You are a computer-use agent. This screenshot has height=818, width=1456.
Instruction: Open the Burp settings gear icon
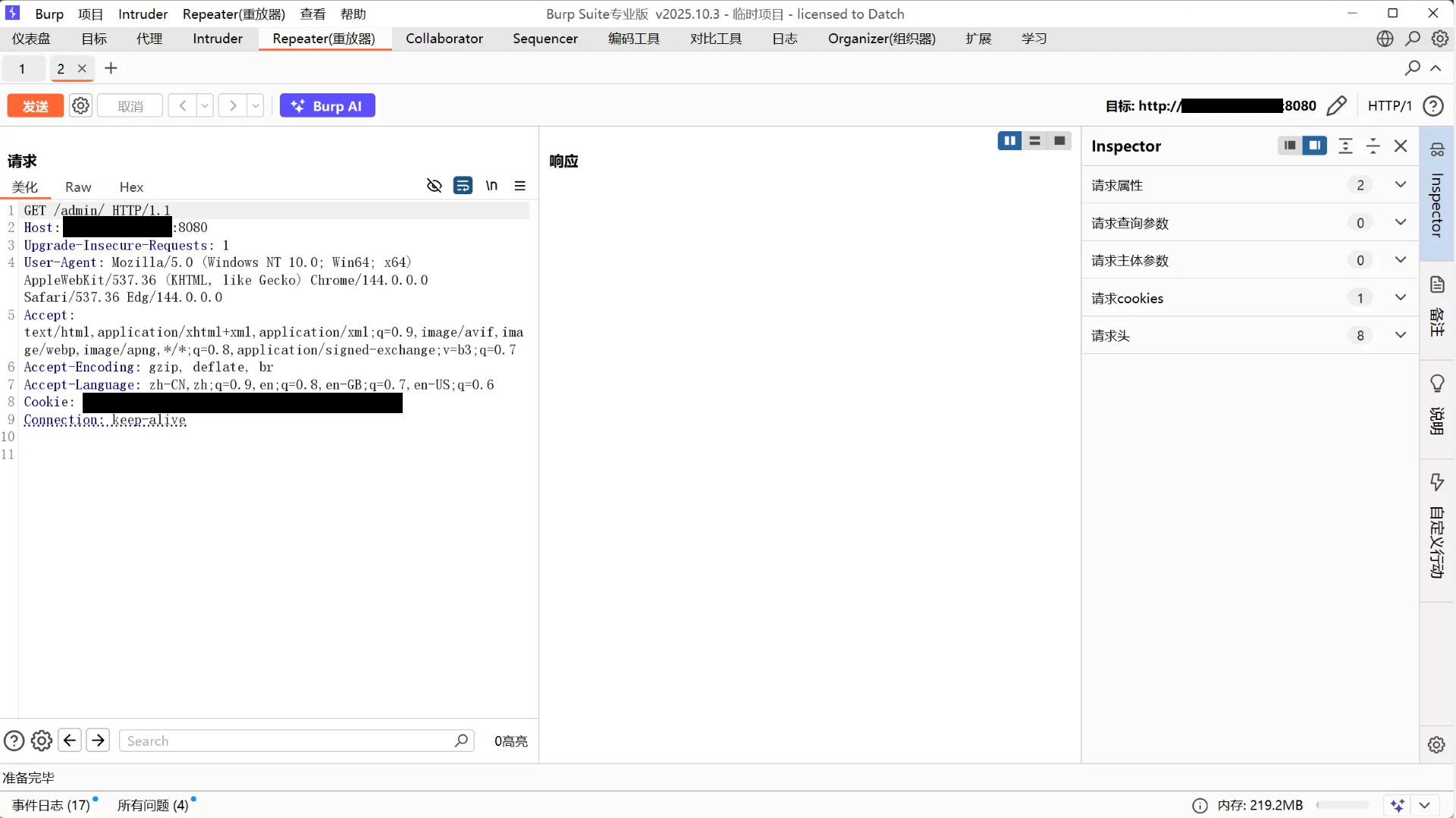coord(1440,39)
